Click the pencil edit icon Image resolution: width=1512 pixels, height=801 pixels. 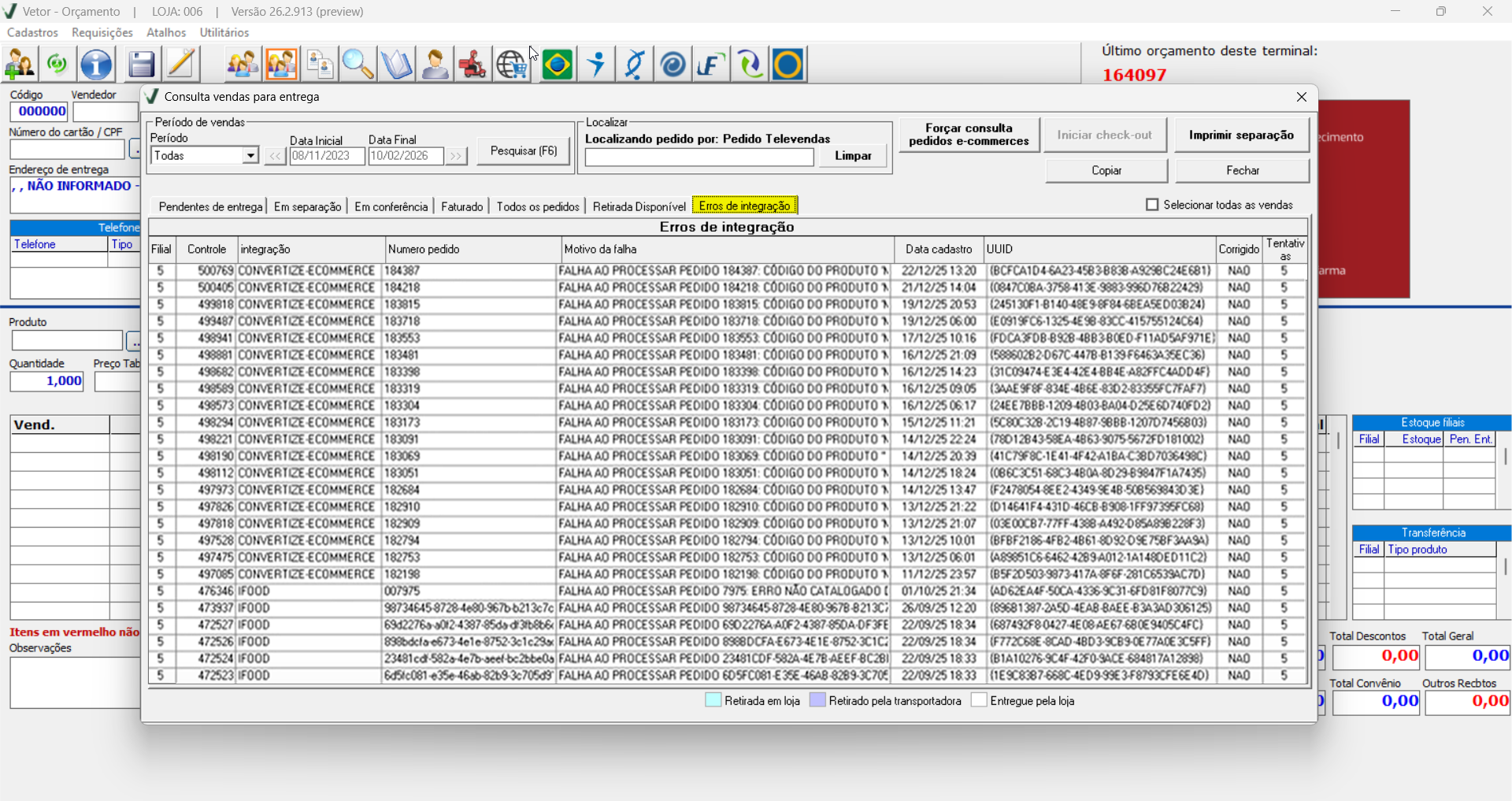[181, 65]
